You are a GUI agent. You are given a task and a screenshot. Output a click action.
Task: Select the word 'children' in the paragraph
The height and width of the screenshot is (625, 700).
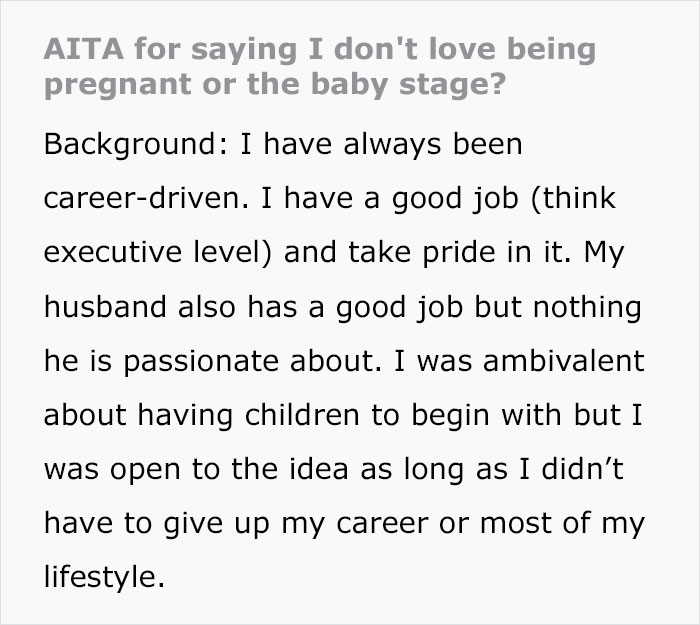[302, 415]
